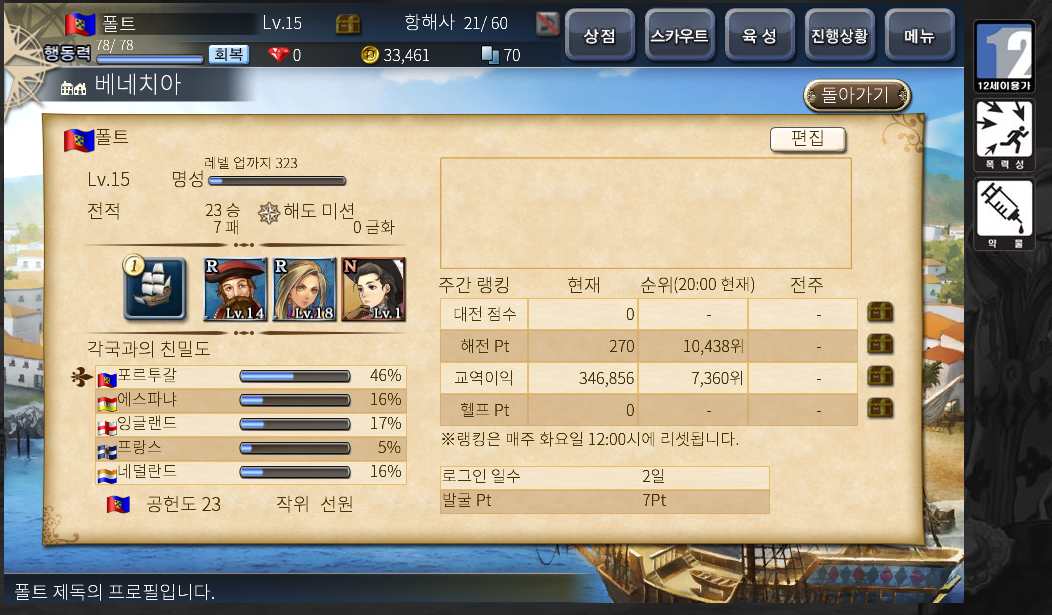Click the 돌아가기 back button
The height and width of the screenshot is (615, 1052).
[x=857, y=95]
